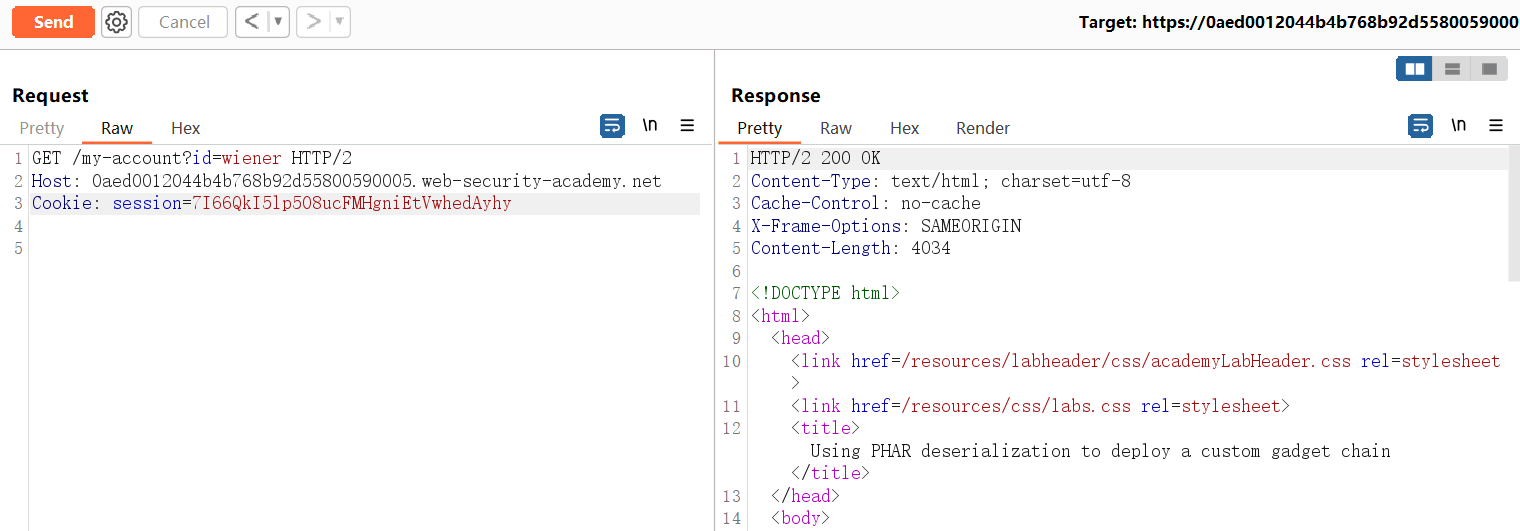Open the Response panel hamburger menu
1520x531 pixels.
click(x=1496, y=125)
